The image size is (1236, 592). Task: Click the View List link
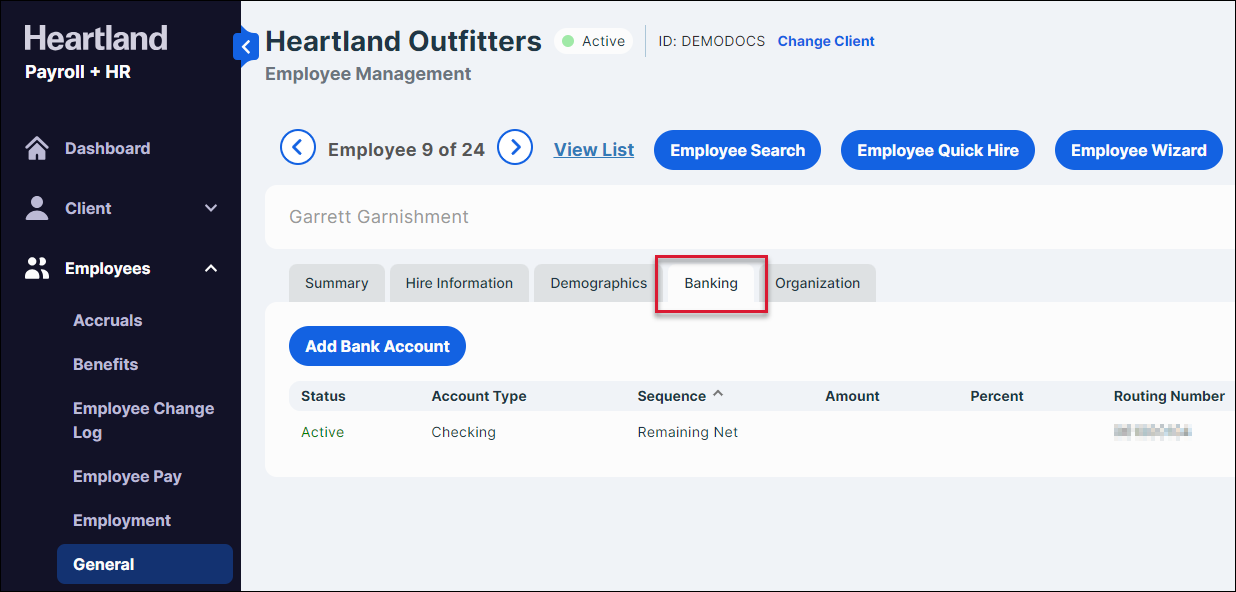point(594,150)
